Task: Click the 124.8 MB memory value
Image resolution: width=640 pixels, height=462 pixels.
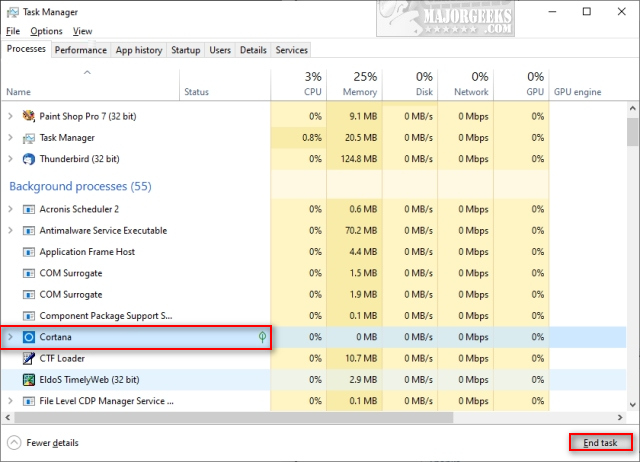Action: pyautogui.click(x=359, y=159)
